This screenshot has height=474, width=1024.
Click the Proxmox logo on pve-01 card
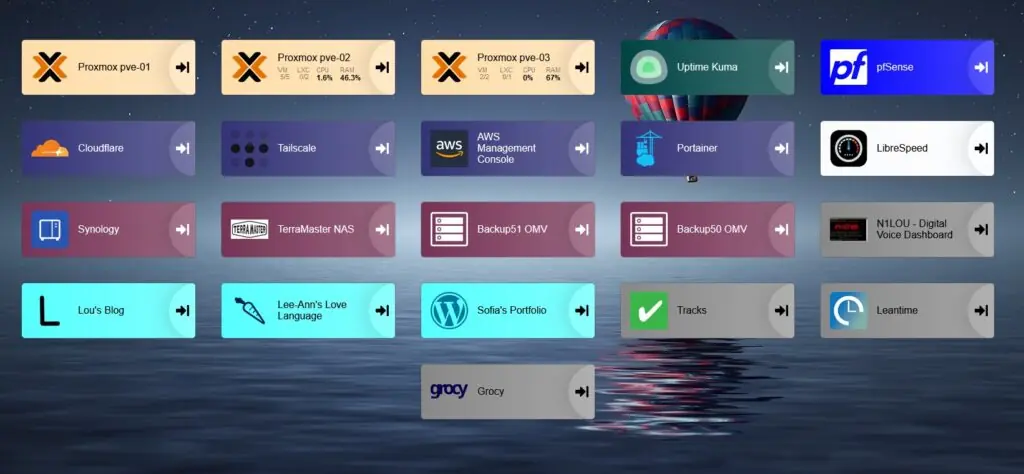[50, 67]
